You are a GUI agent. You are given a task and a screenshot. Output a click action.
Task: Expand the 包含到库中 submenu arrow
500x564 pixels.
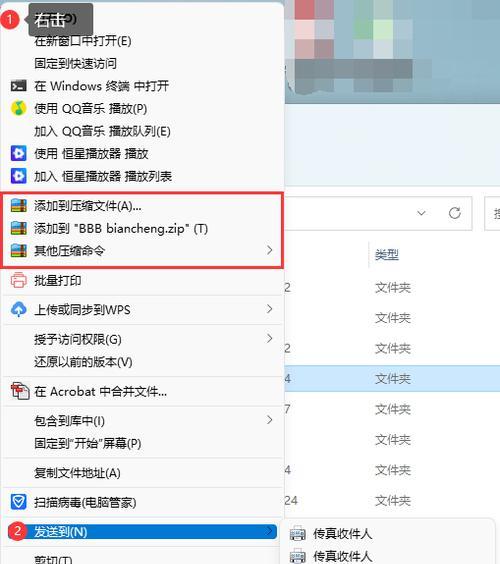(x=269, y=420)
